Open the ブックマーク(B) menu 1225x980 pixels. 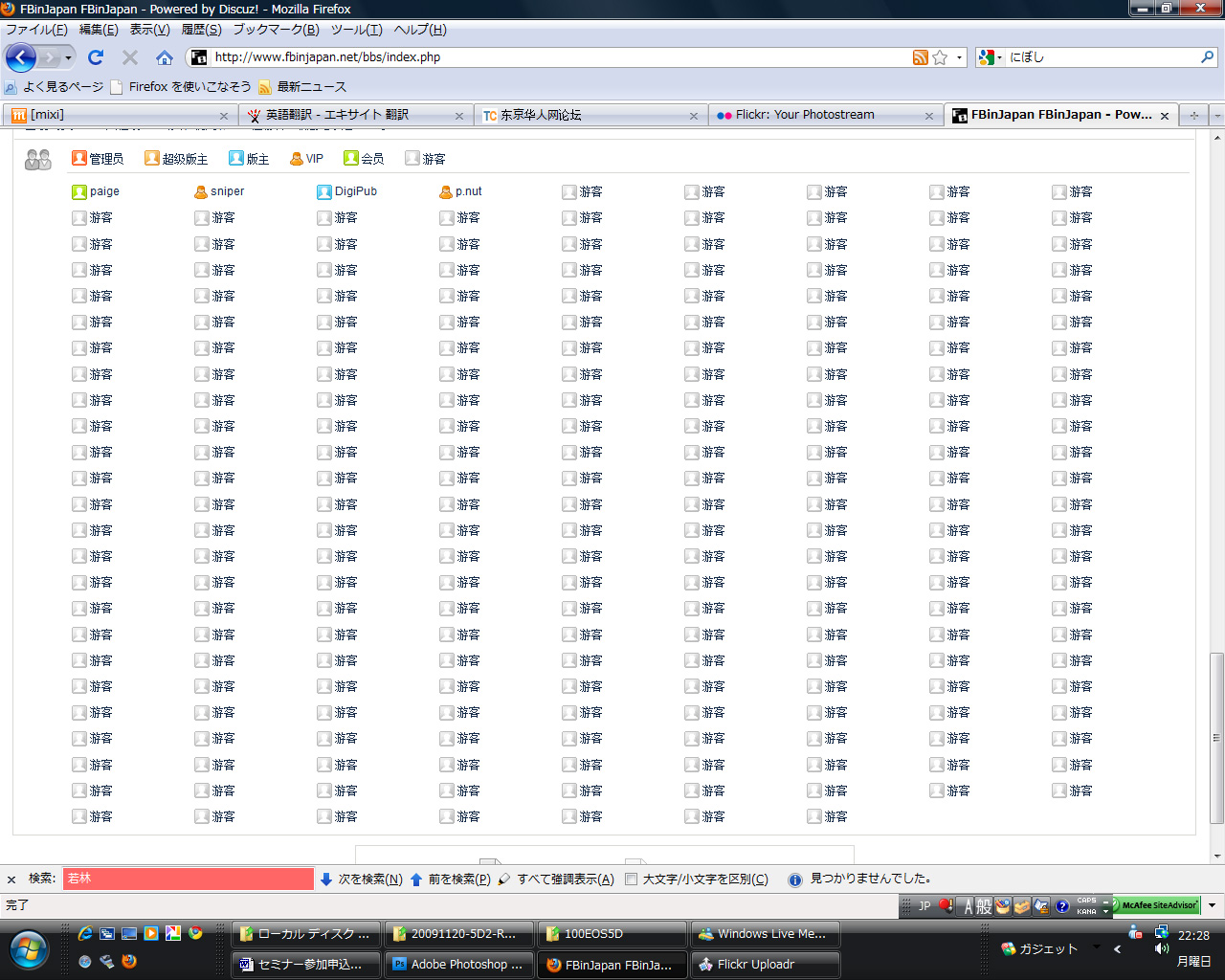[276, 30]
